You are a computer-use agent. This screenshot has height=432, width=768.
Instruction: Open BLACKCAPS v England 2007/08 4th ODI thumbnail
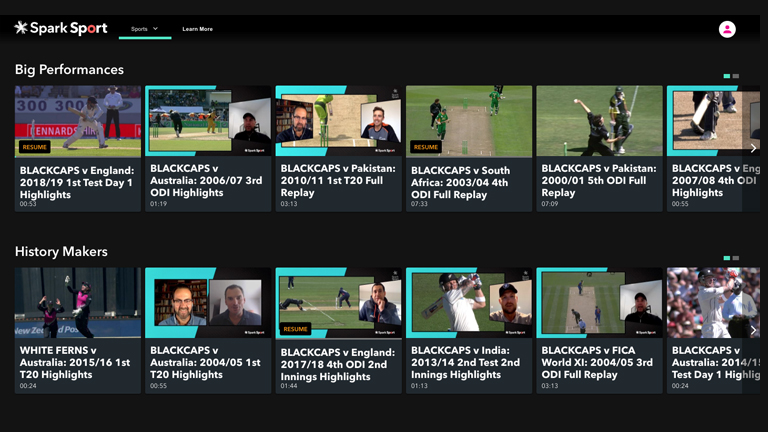(714, 121)
